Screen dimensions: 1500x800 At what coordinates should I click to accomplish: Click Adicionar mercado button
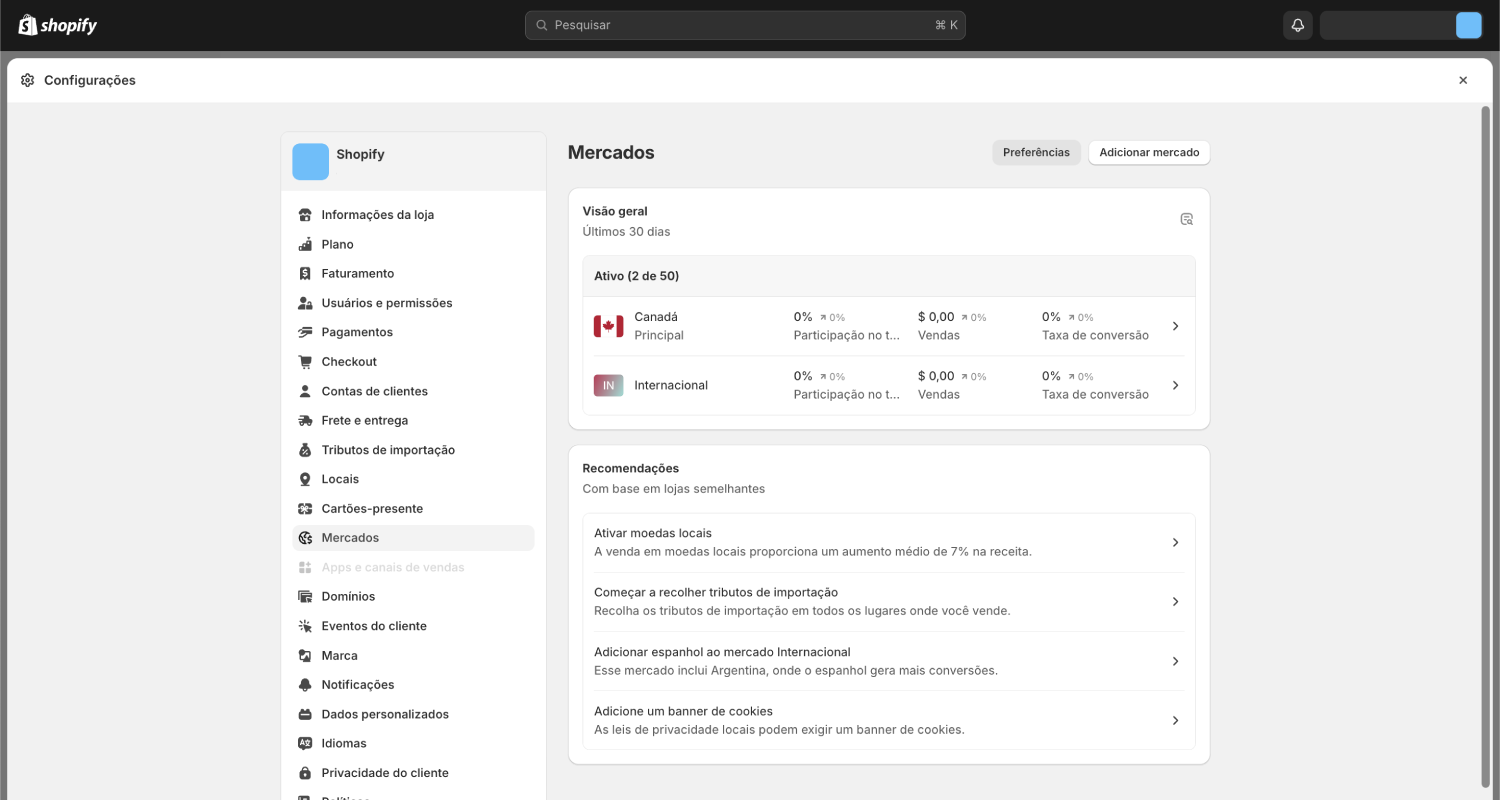1149,153
